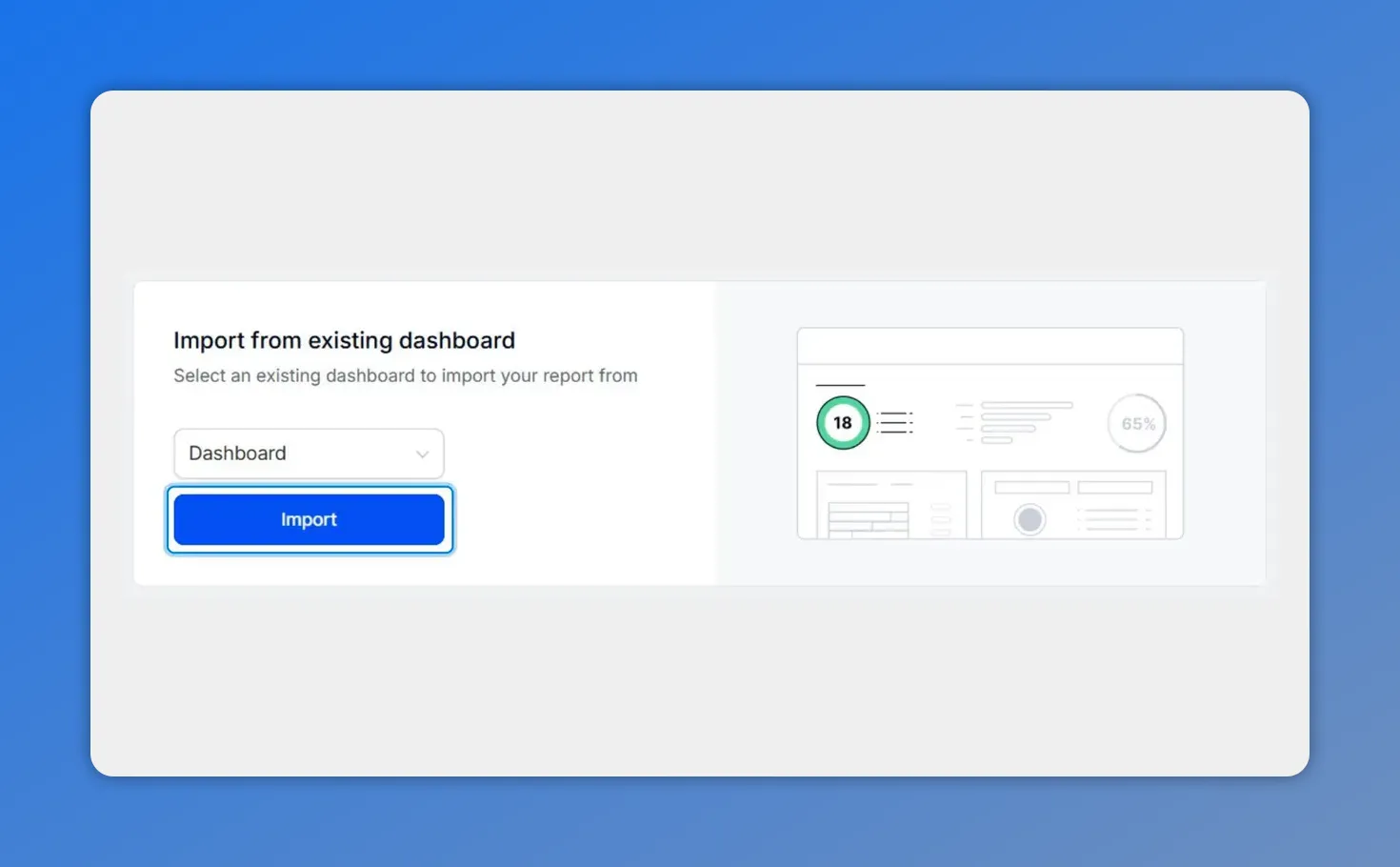The height and width of the screenshot is (867, 1400).
Task: Click the dashboard preview thumbnail card
Action: [990, 433]
